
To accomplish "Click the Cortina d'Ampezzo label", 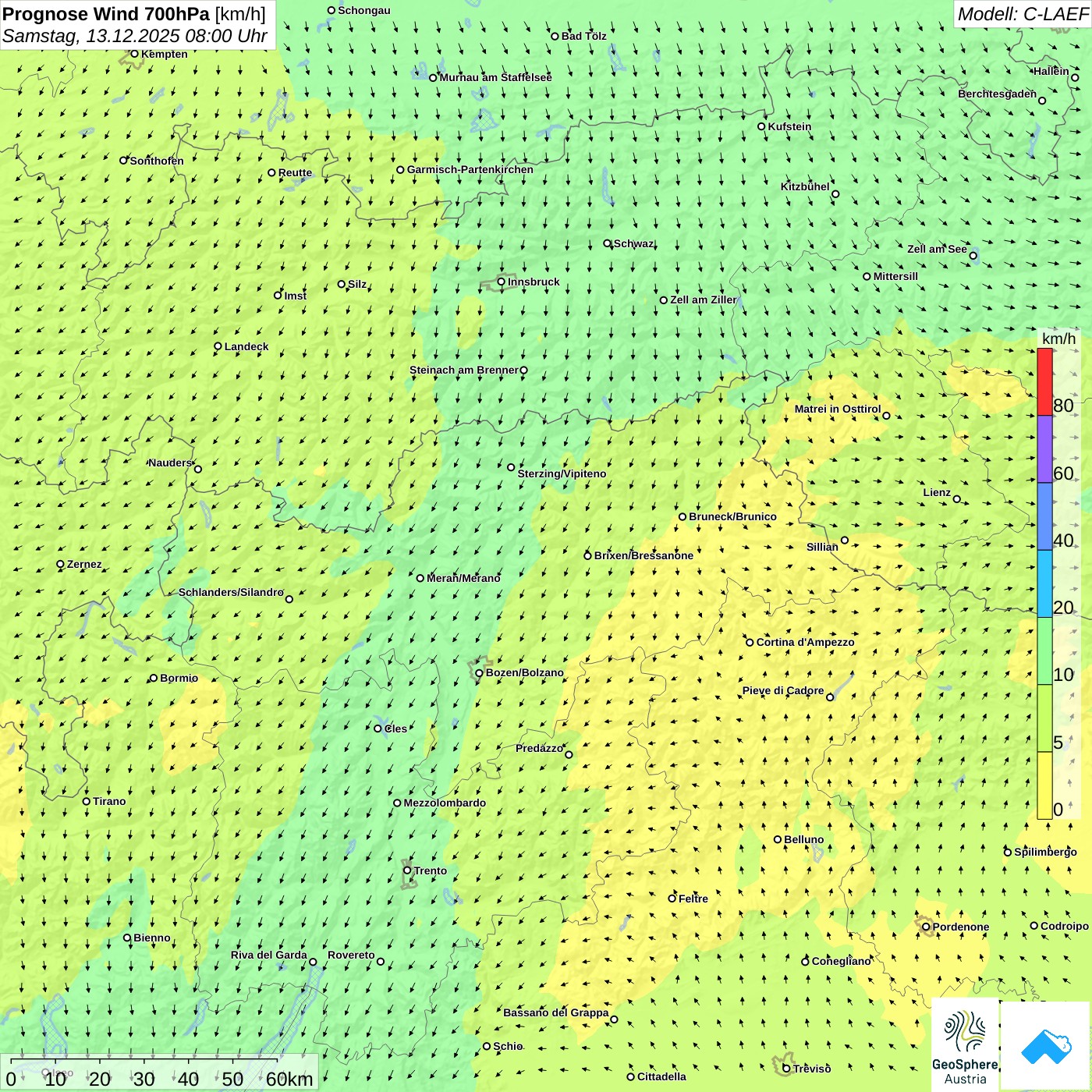I will click(806, 642).
